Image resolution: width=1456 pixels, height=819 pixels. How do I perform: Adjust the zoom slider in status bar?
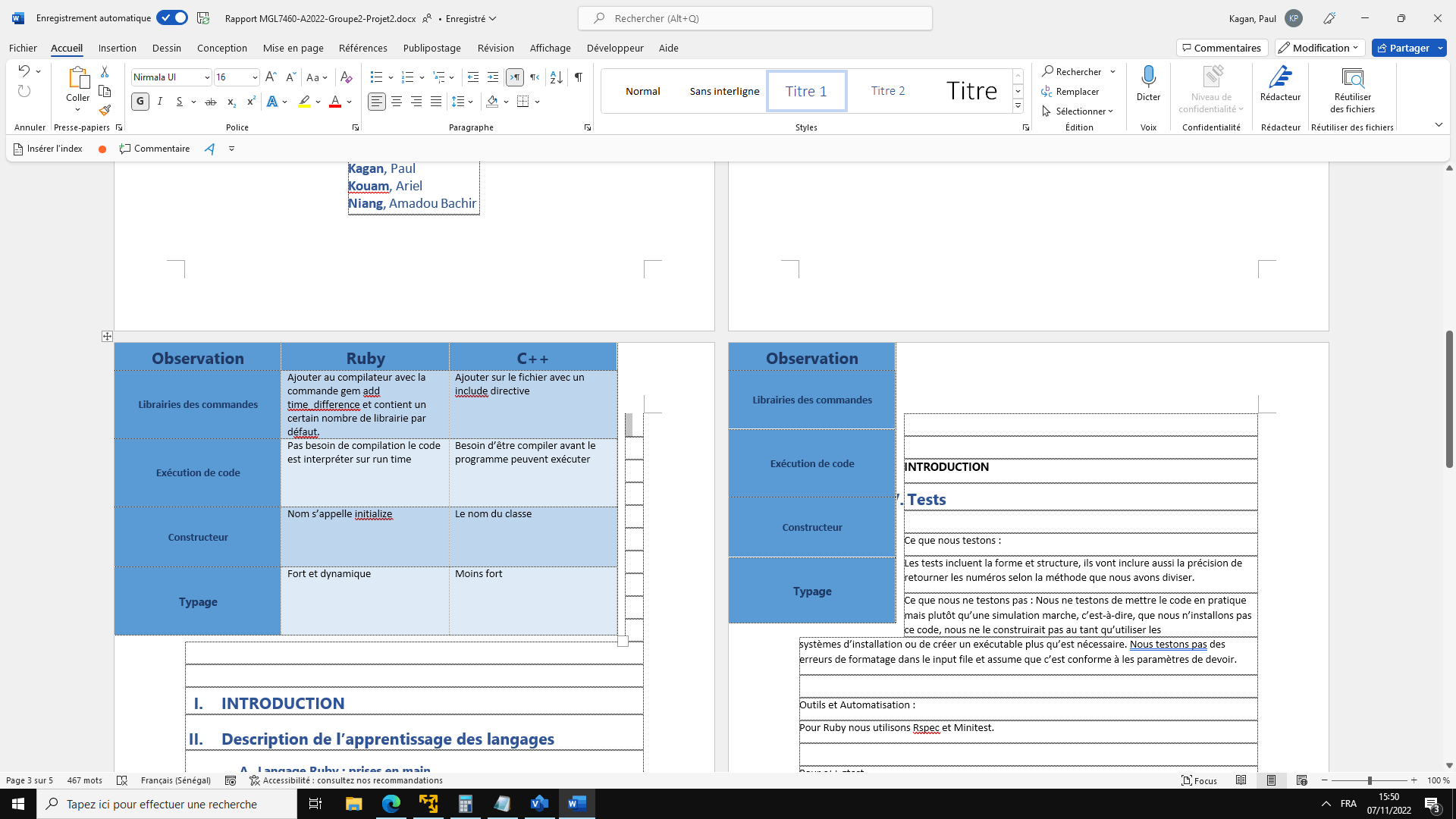[x=1370, y=780]
